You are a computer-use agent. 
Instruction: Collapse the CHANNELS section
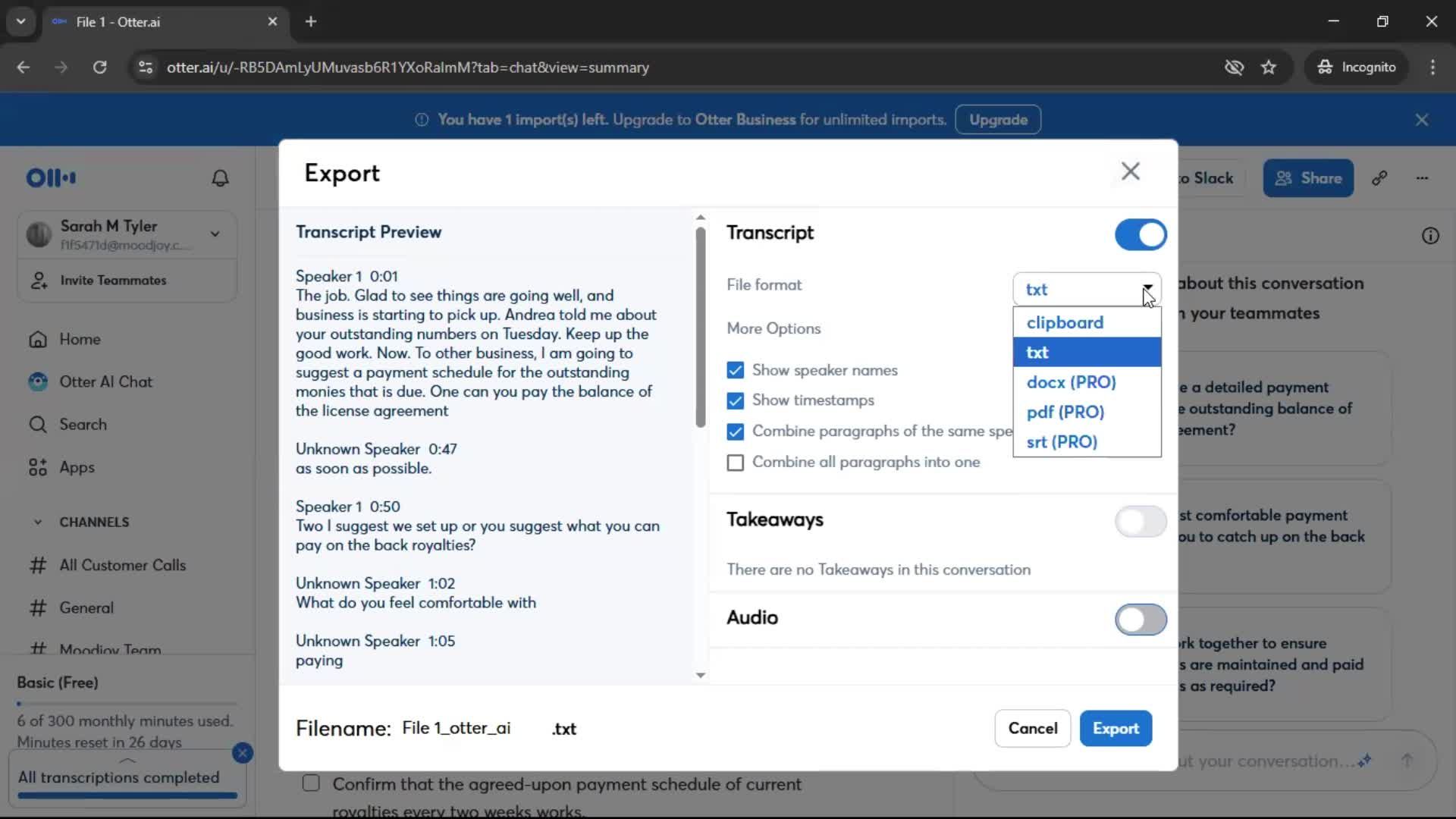pyautogui.click(x=37, y=522)
